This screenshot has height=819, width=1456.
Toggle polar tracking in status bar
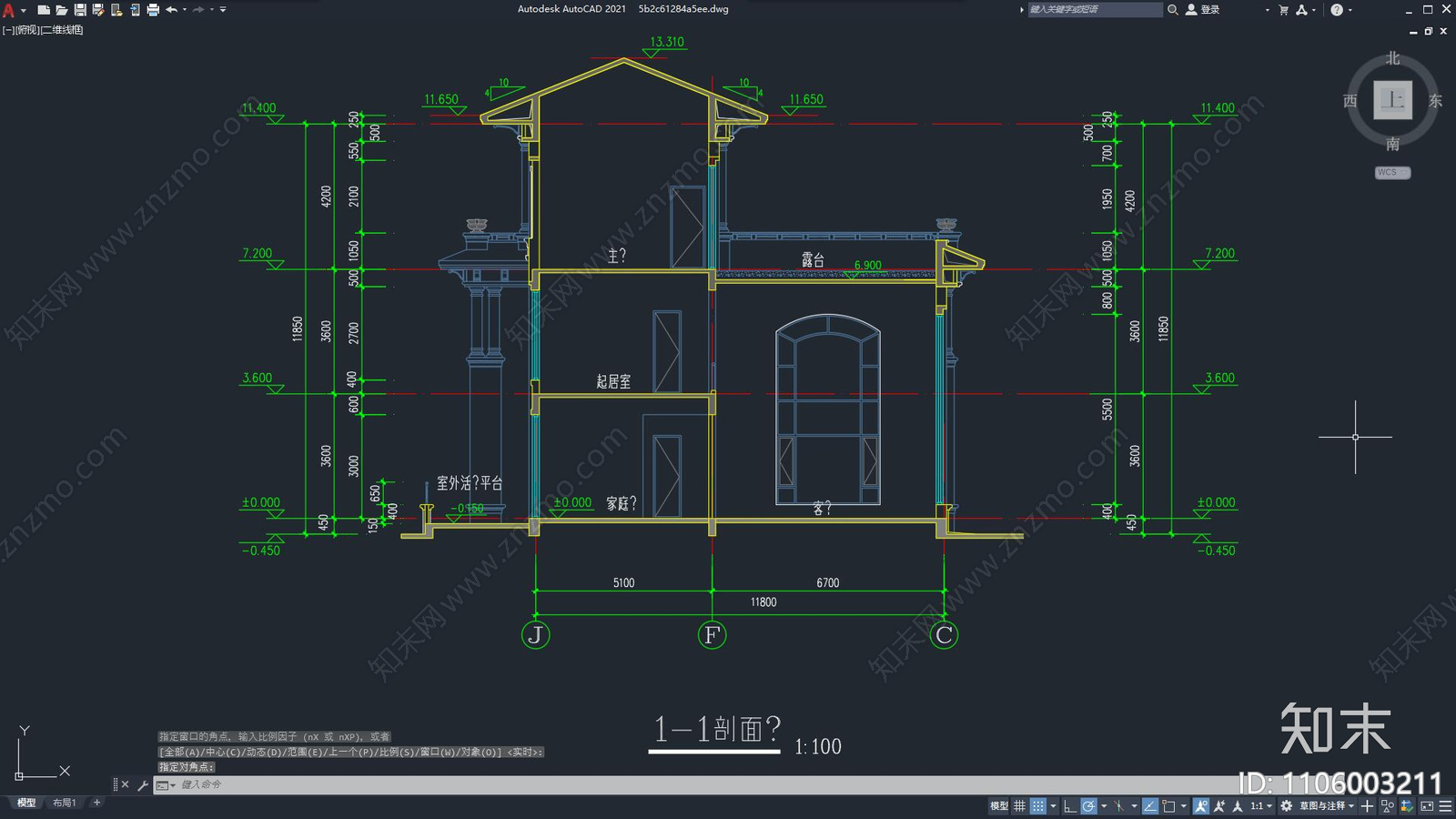coord(1088,806)
